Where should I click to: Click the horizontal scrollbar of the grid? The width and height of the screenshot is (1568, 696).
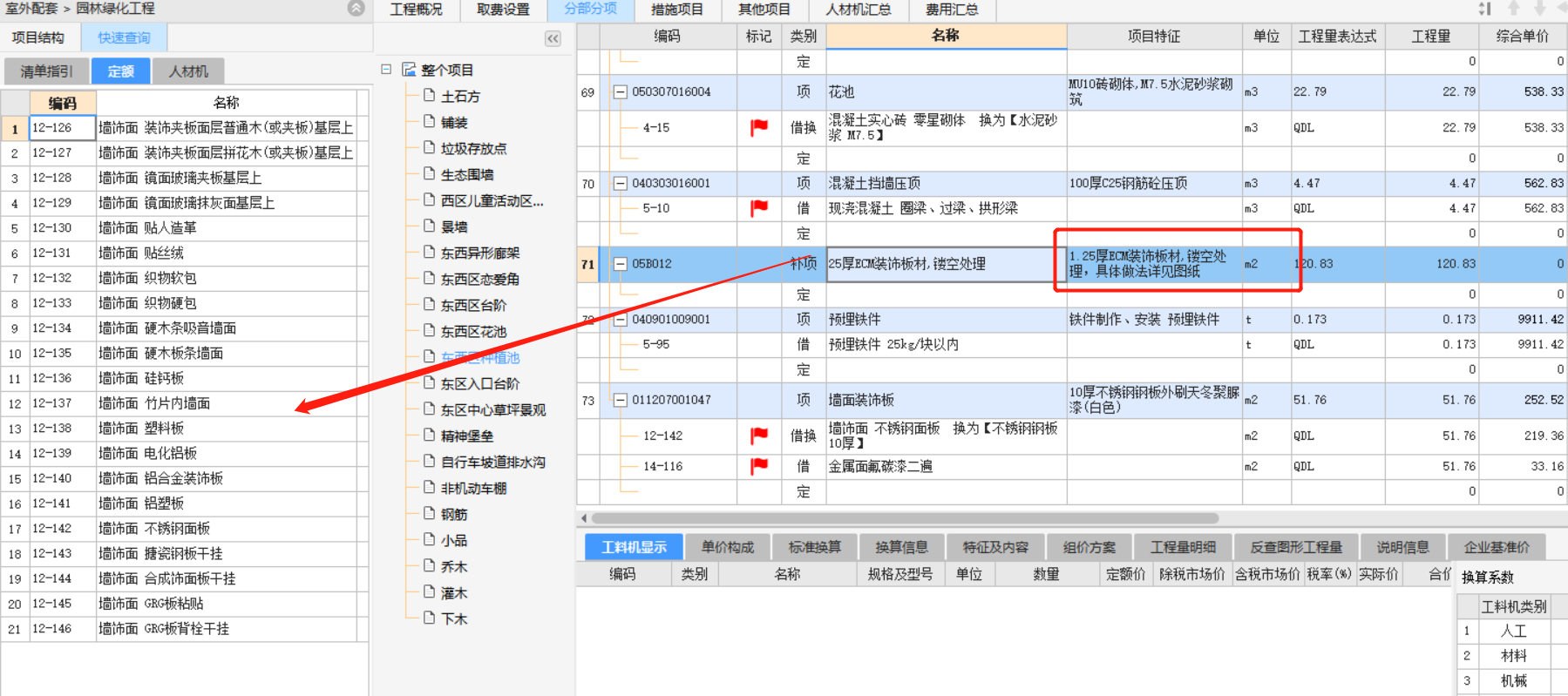coord(906,518)
